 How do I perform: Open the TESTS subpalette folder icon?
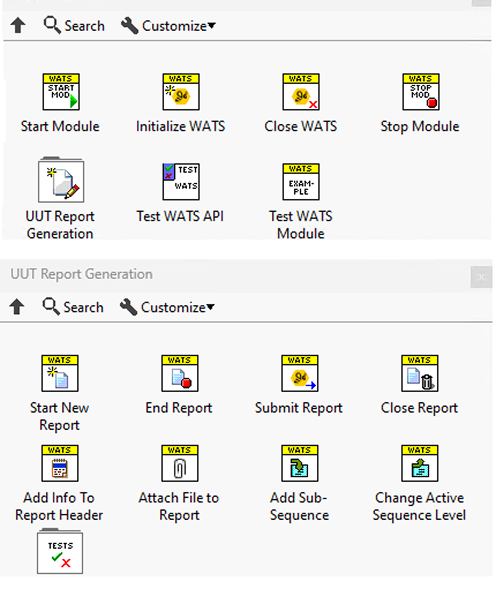[60, 551]
